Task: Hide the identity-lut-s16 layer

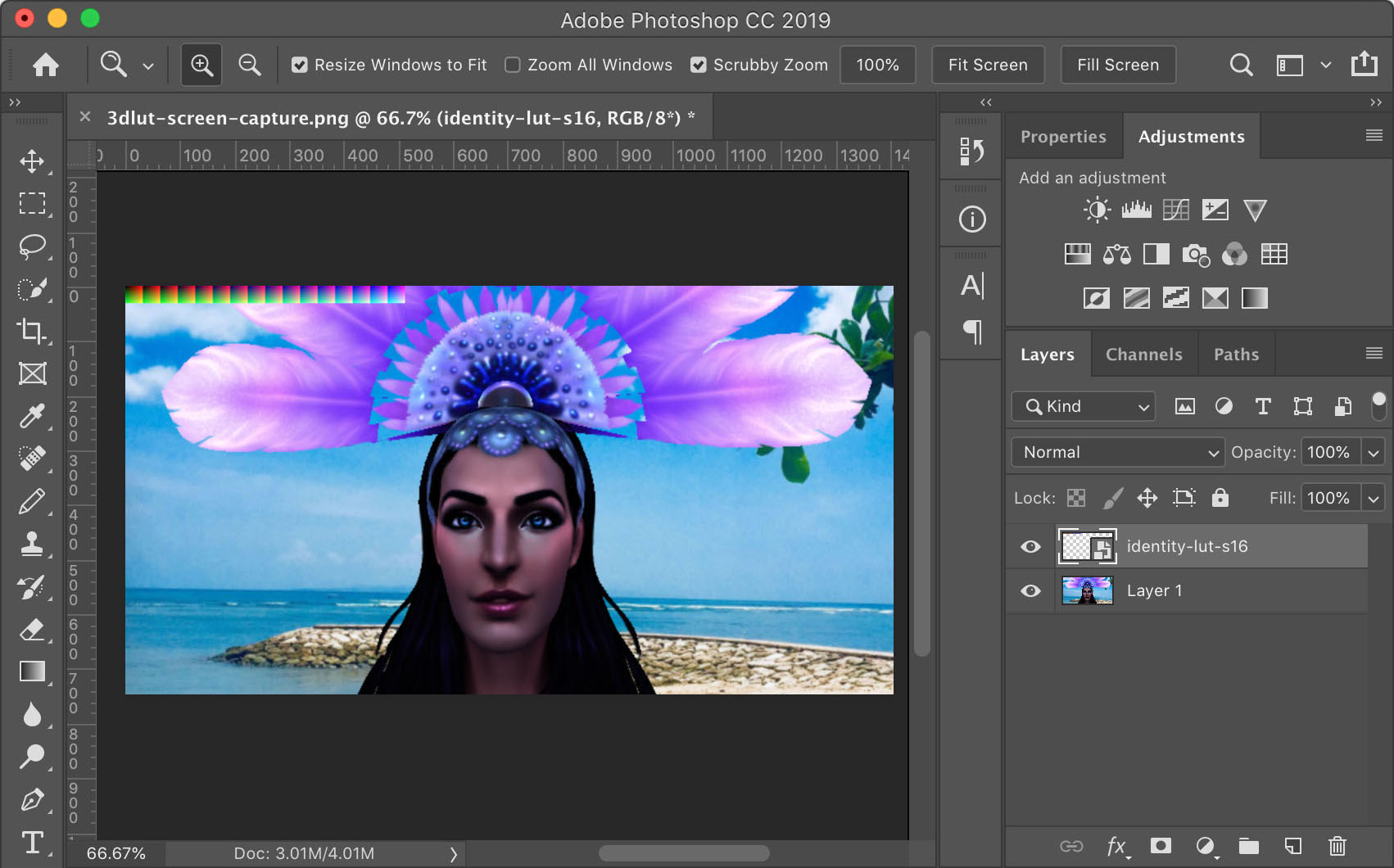Action: pos(1030,545)
